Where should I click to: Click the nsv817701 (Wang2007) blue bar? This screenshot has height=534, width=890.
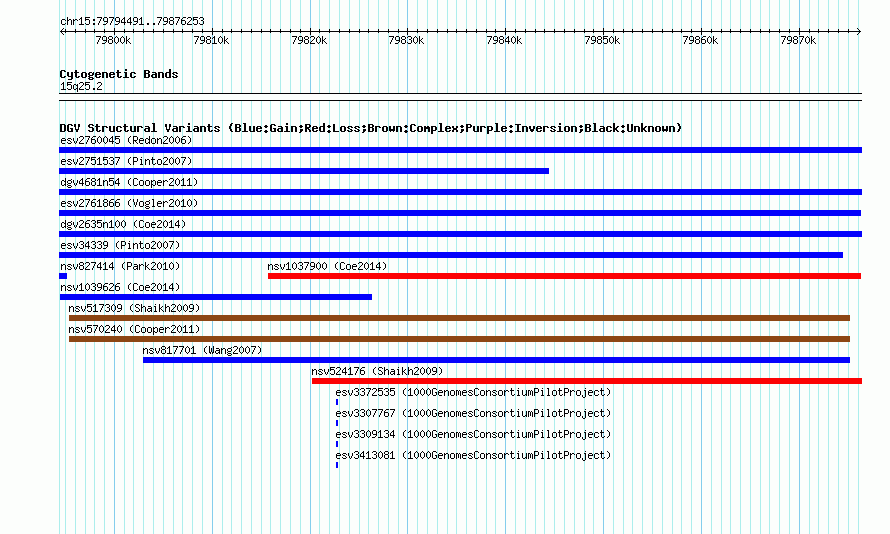click(496, 360)
